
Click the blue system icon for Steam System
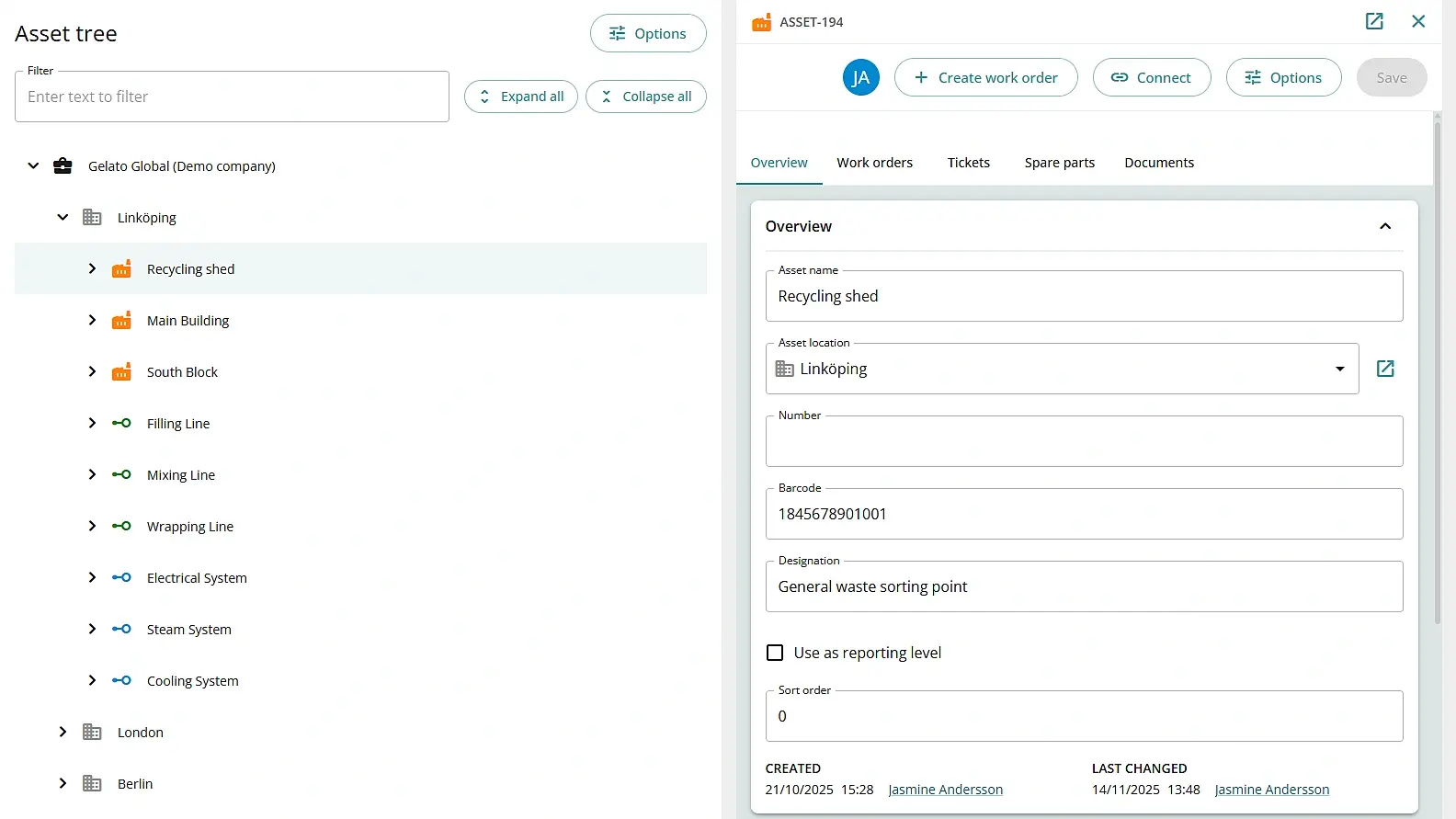pyautogui.click(x=121, y=630)
